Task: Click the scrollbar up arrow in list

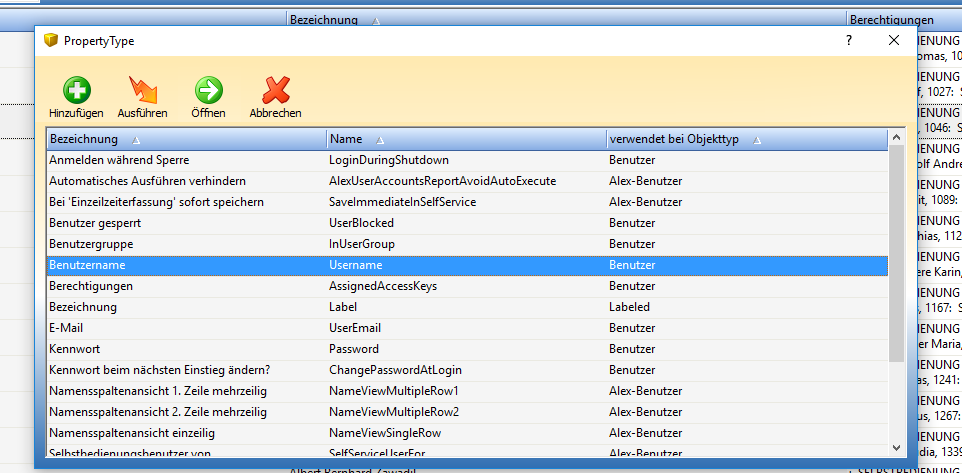Action: coord(896,139)
